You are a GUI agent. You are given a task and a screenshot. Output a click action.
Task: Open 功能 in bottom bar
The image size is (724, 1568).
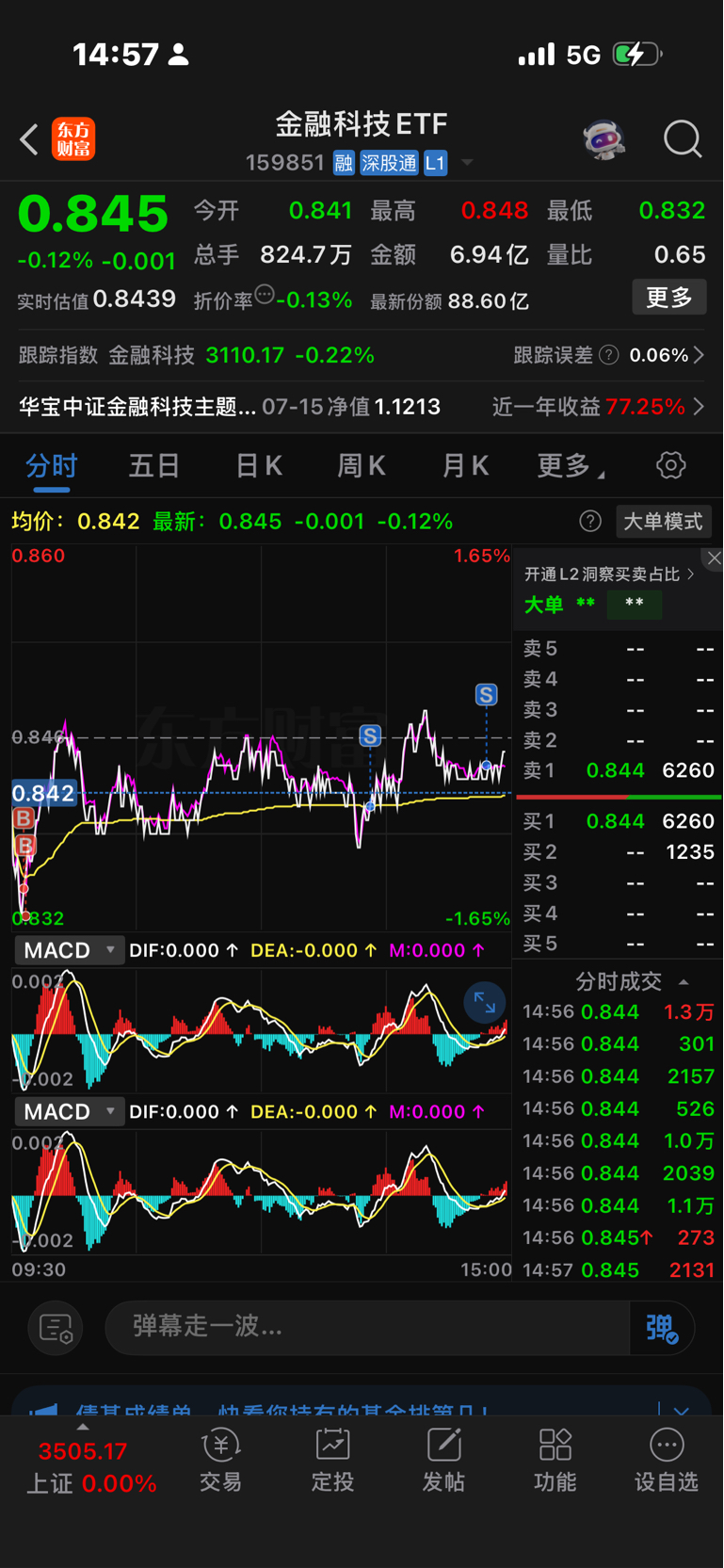click(555, 1461)
